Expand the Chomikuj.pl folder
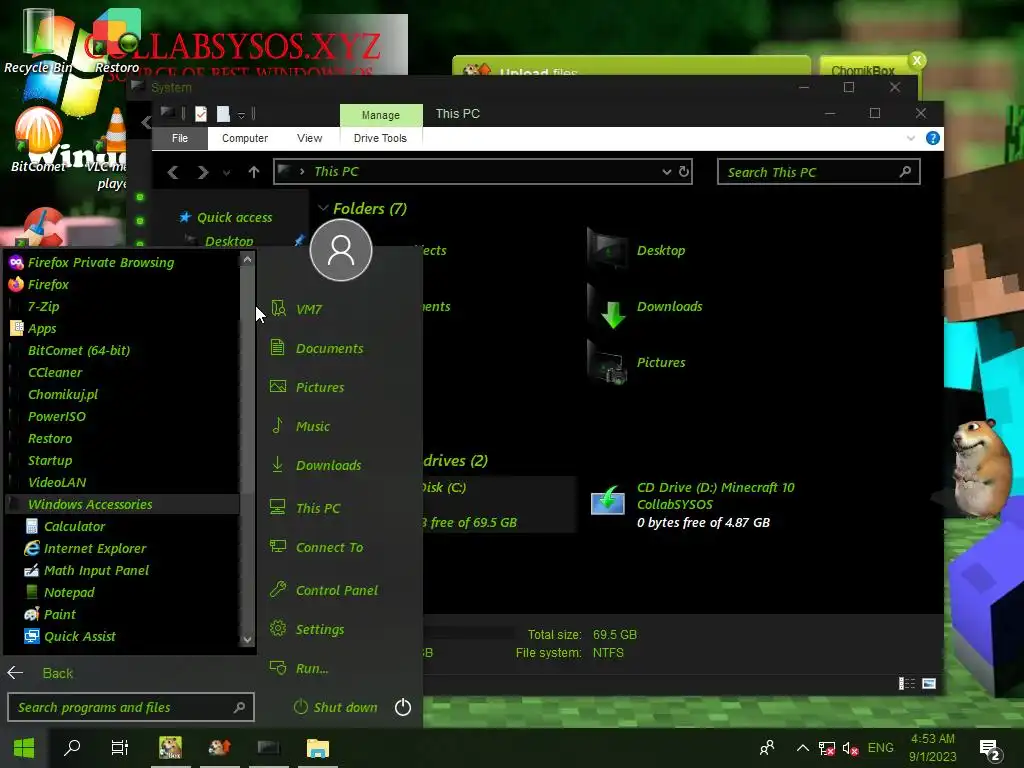This screenshot has width=1024, height=768. click(63, 394)
